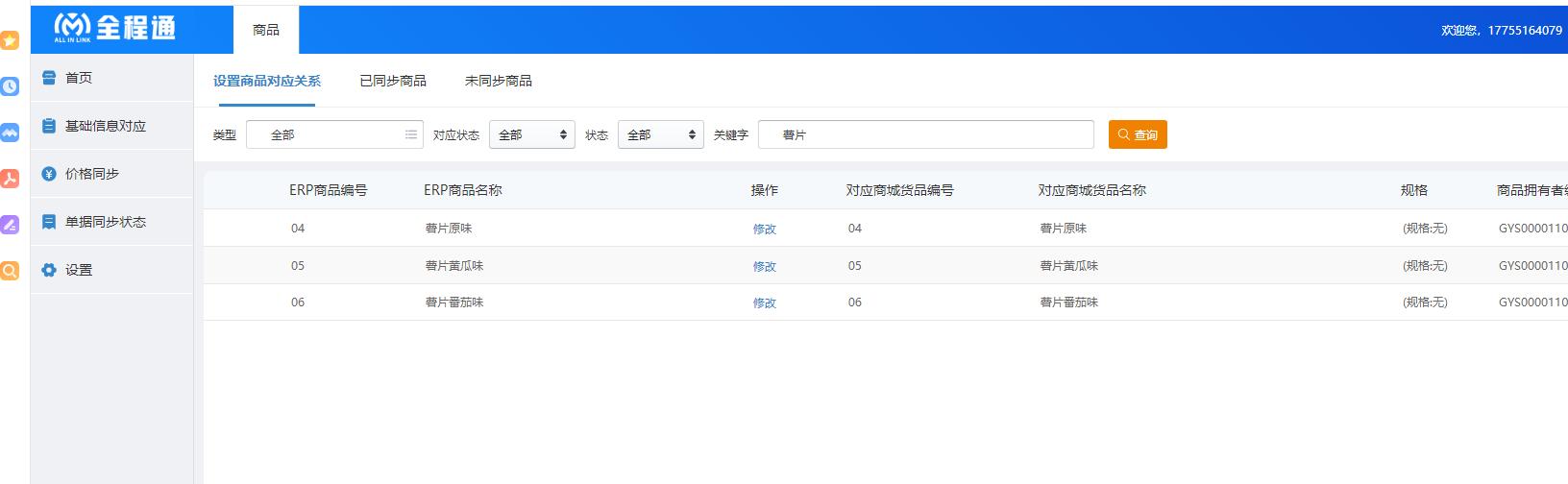Select the 商品 top navigation tab
Viewport: 1568px width, 484px height.
[266, 30]
